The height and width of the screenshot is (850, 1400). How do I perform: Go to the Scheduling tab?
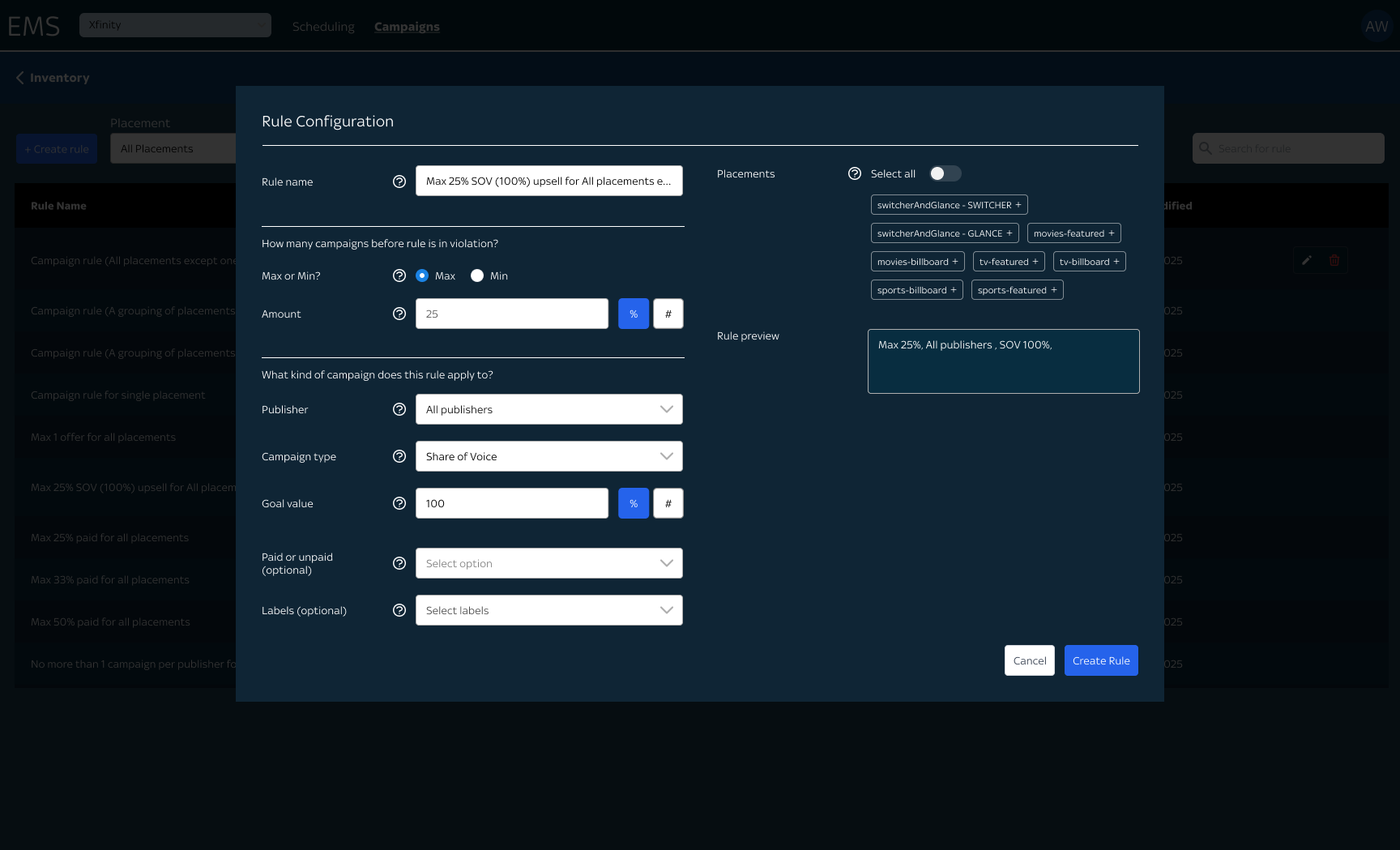[323, 27]
